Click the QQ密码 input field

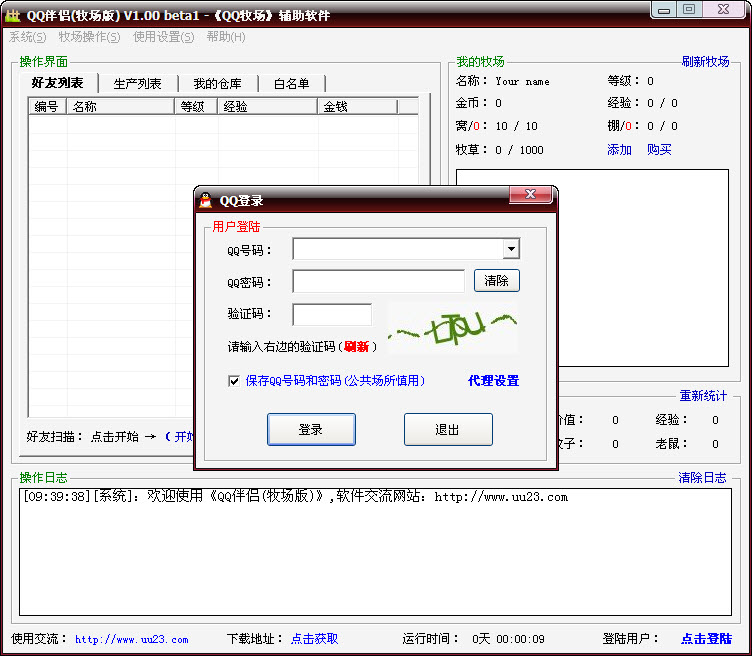point(378,281)
